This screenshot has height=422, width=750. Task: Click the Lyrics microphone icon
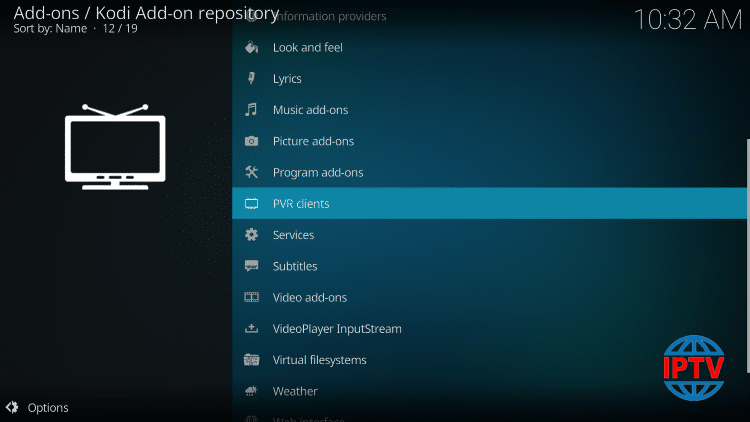pyautogui.click(x=252, y=78)
